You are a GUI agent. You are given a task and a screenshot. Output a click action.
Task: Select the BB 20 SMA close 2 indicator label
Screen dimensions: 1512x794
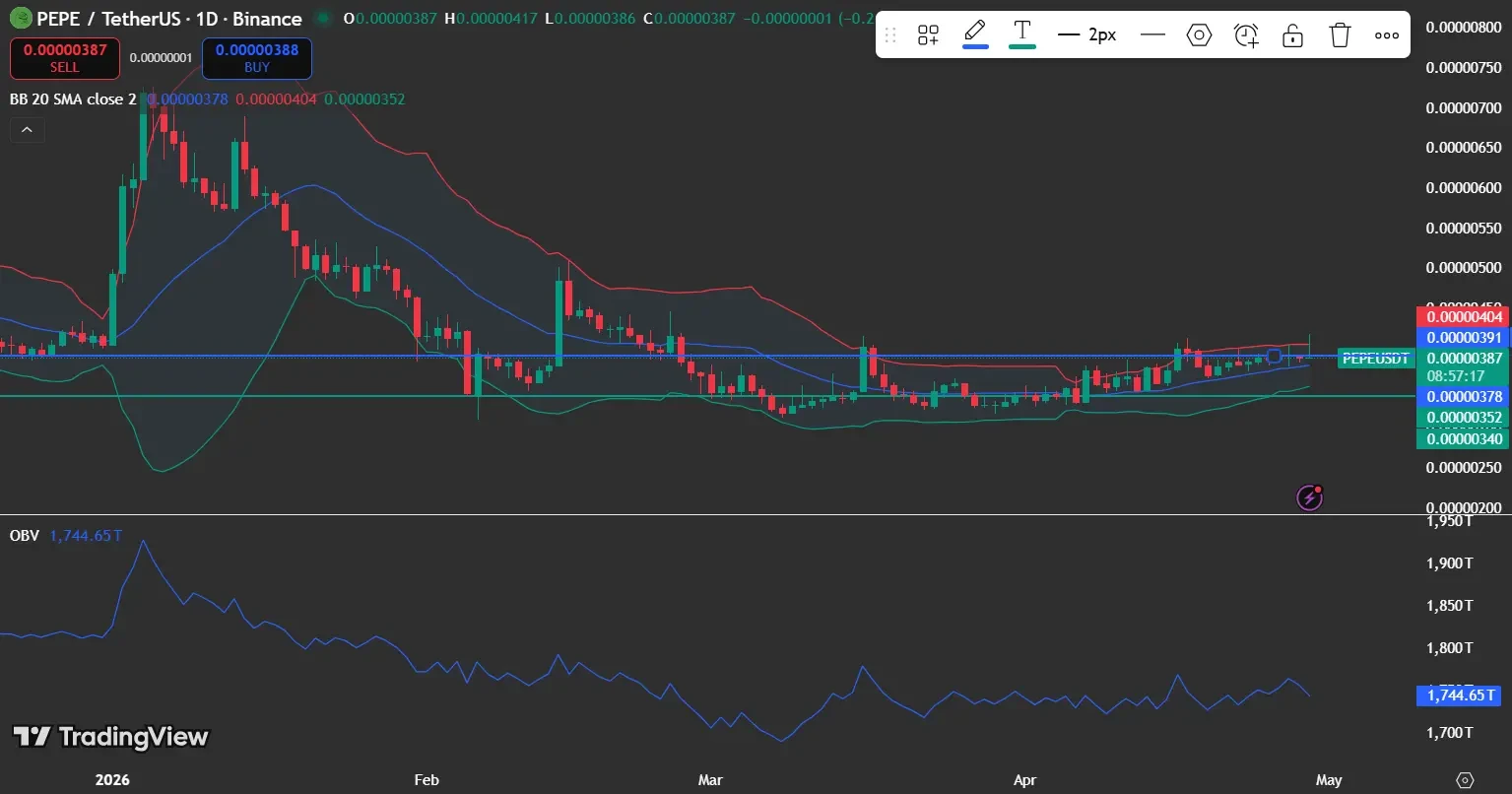73,99
